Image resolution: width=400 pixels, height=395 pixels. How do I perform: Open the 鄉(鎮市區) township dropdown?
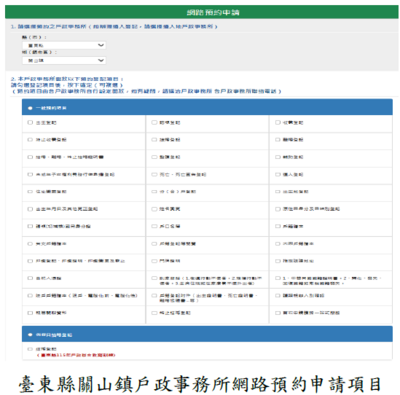click(64, 60)
